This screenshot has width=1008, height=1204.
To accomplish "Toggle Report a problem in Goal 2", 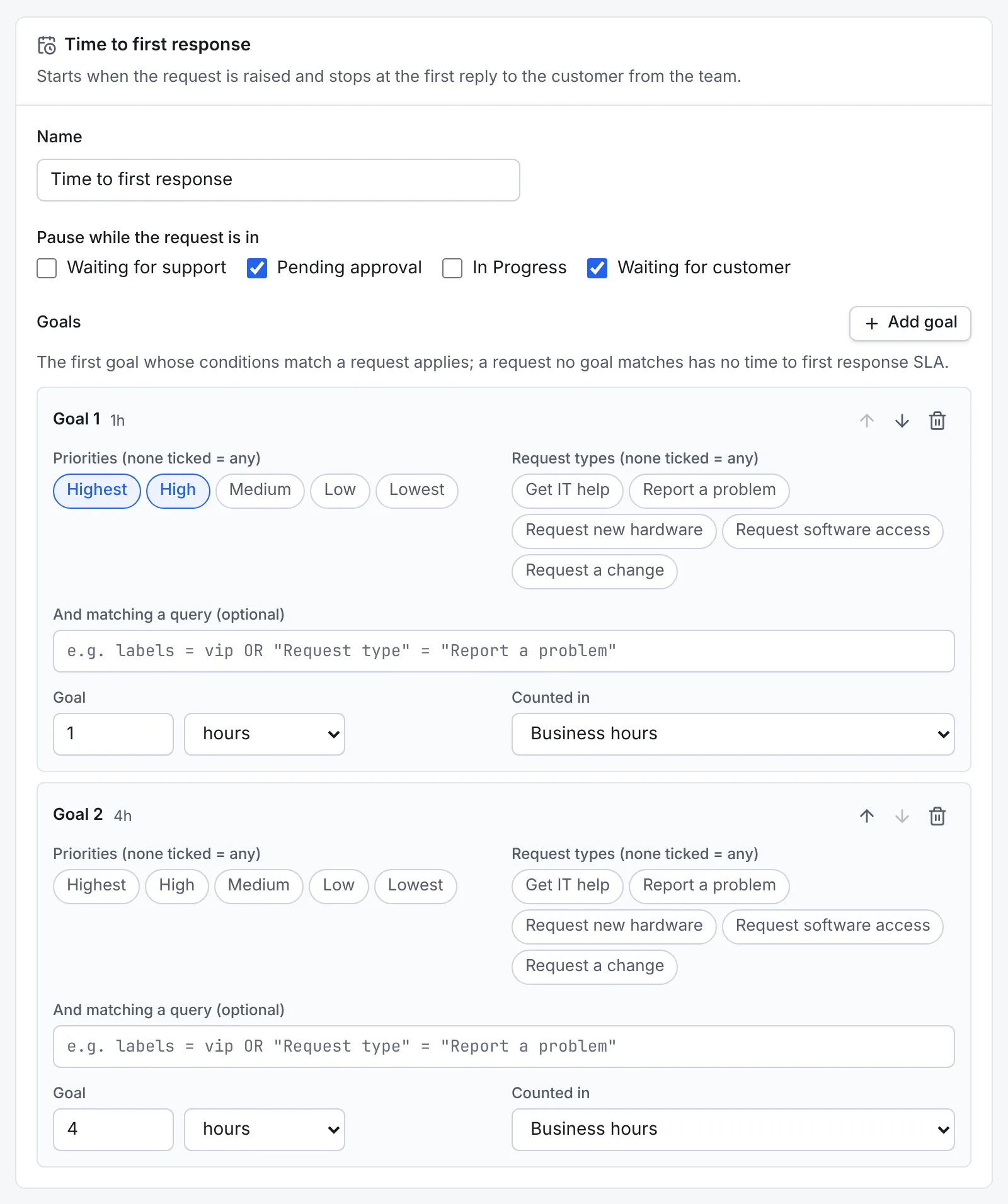I will [709, 886].
